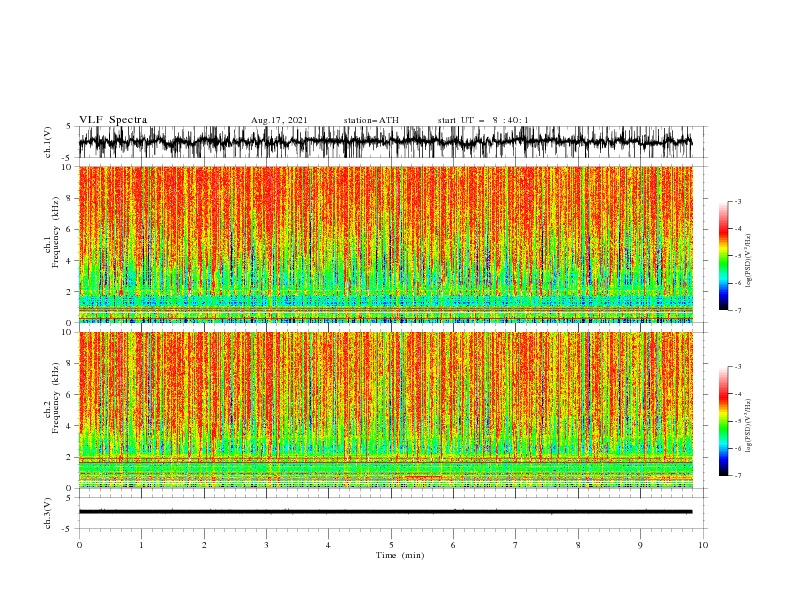This screenshot has height=612, width=792.
Task: Click the 'VLF Spectra' title text
Action: (x=113, y=120)
